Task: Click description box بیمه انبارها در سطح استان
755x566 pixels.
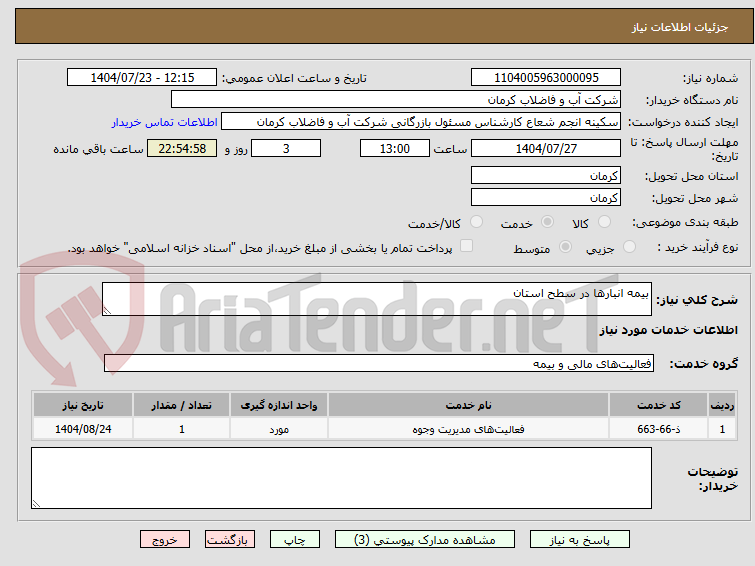Action: [x=377, y=299]
